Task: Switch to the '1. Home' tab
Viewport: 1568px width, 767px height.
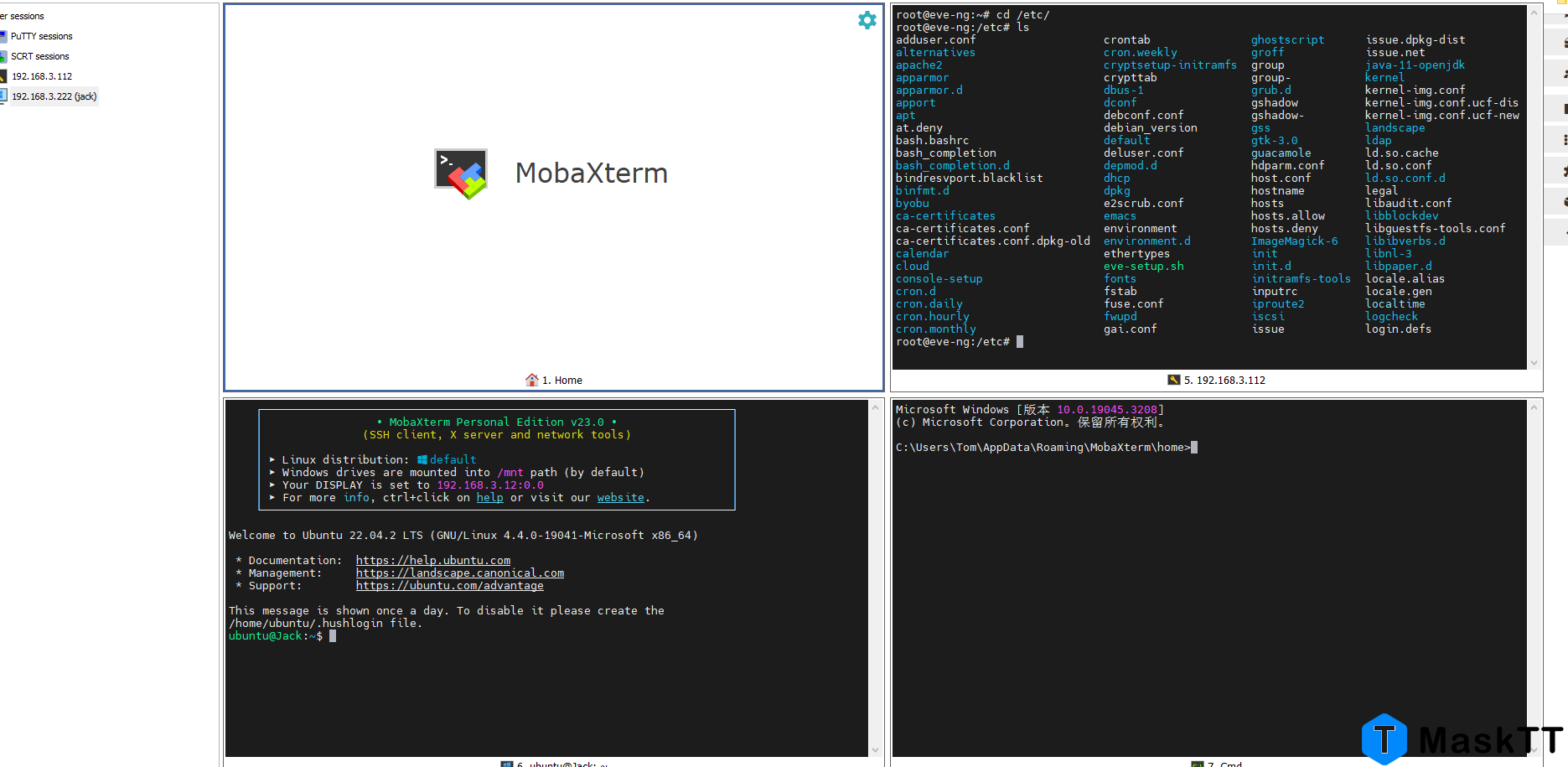Action: click(x=554, y=380)
